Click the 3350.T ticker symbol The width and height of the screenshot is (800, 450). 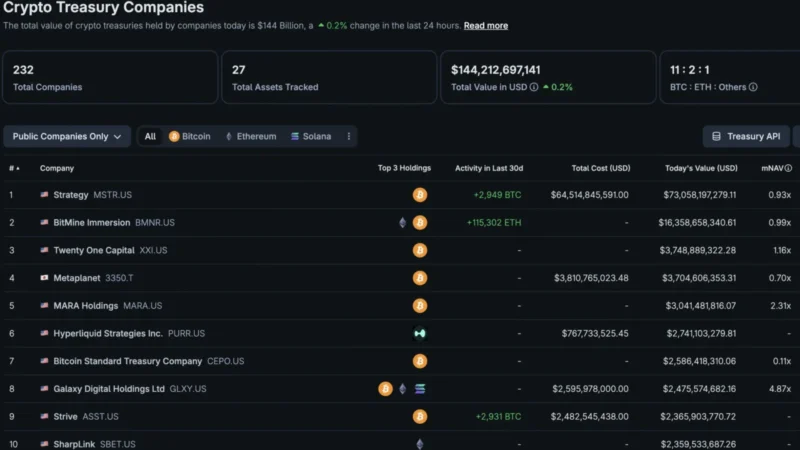(x=119, y=278)
